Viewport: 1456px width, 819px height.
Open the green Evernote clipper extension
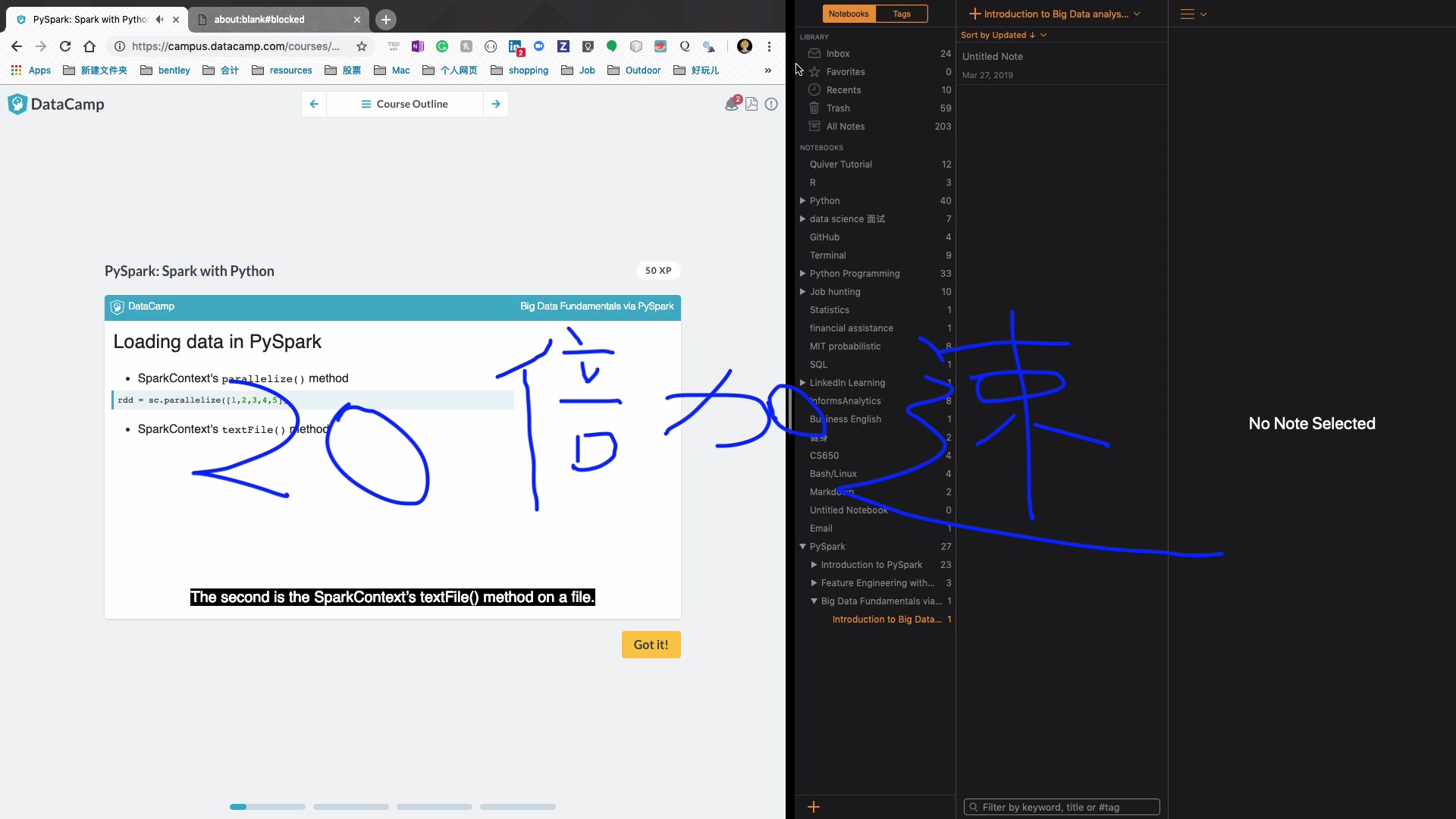coord(612,46)
